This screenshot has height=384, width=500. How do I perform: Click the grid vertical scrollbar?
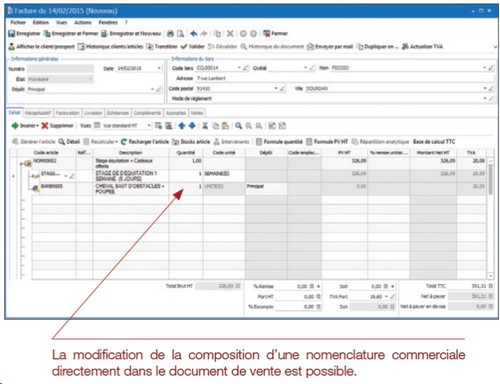coord(491,218)
